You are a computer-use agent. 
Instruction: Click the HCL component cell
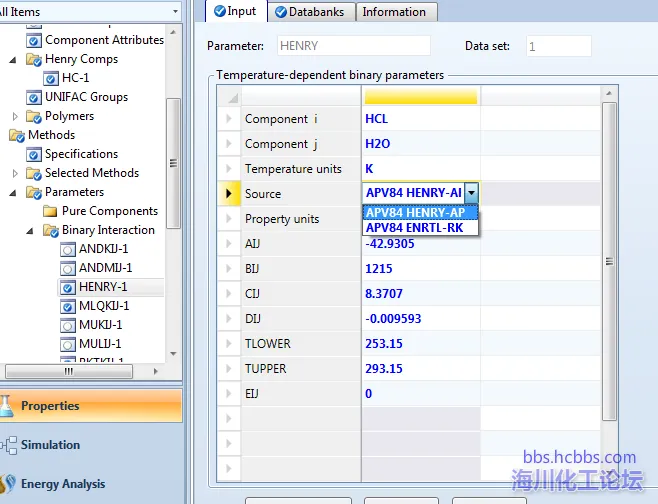pos(421,119)
